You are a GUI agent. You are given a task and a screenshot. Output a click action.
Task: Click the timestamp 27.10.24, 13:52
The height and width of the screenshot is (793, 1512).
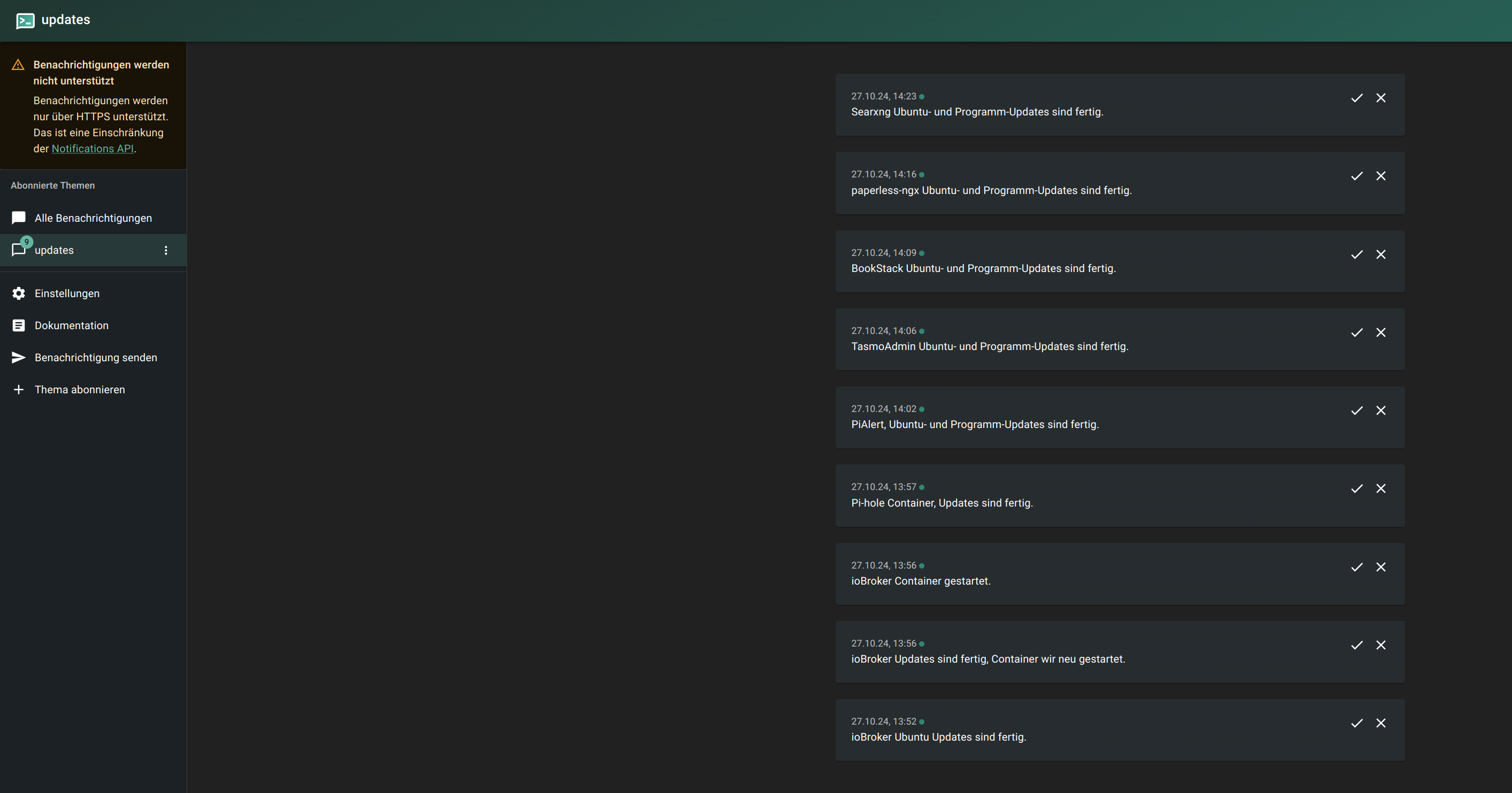(x=883, y=721)
